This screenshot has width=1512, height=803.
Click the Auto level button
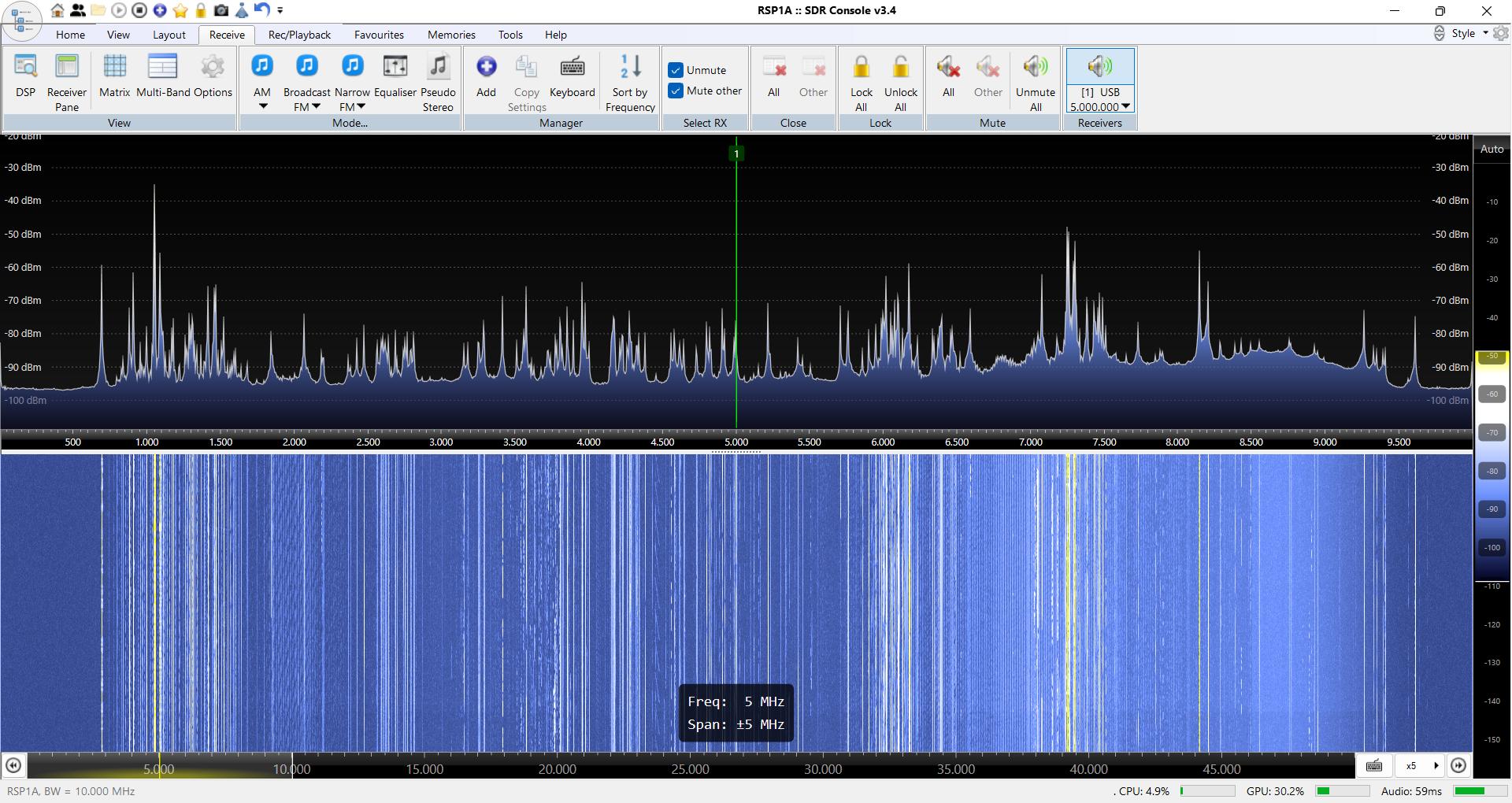click(x=1492, y=149)
